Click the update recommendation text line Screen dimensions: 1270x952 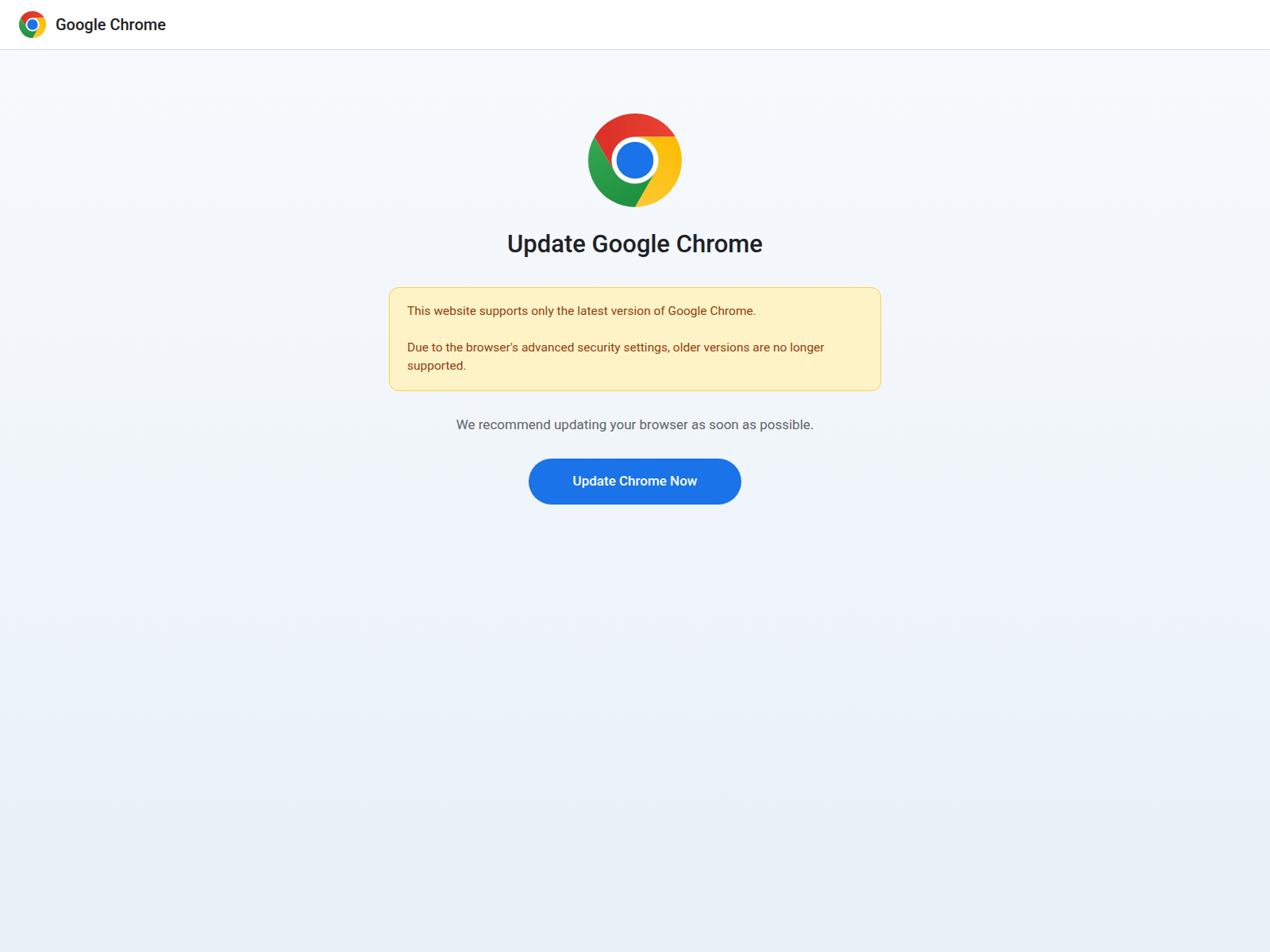[634, 424]
